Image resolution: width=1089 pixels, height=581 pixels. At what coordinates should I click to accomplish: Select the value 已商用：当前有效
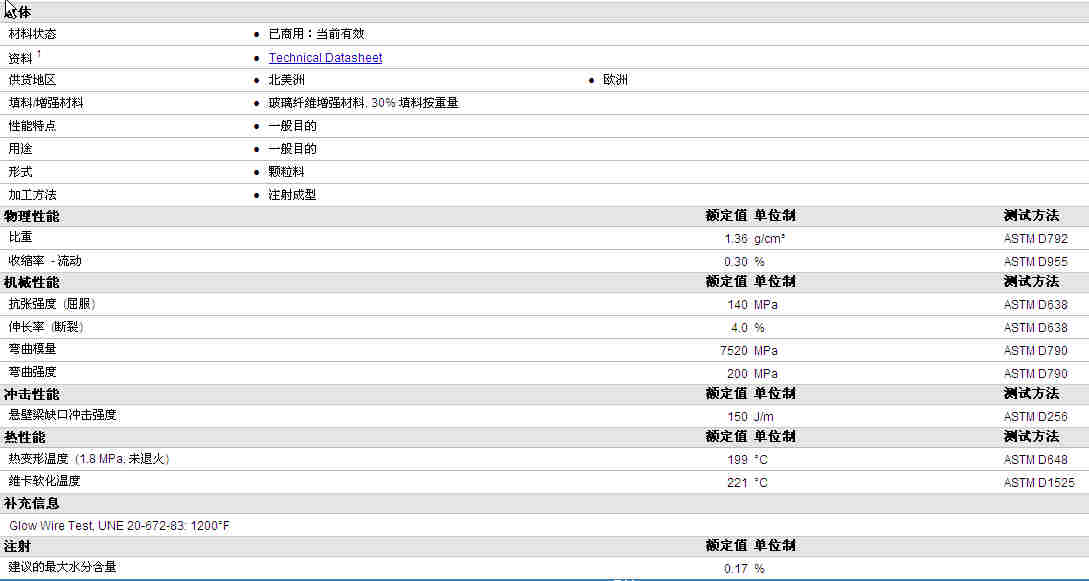tap(317, 33)
